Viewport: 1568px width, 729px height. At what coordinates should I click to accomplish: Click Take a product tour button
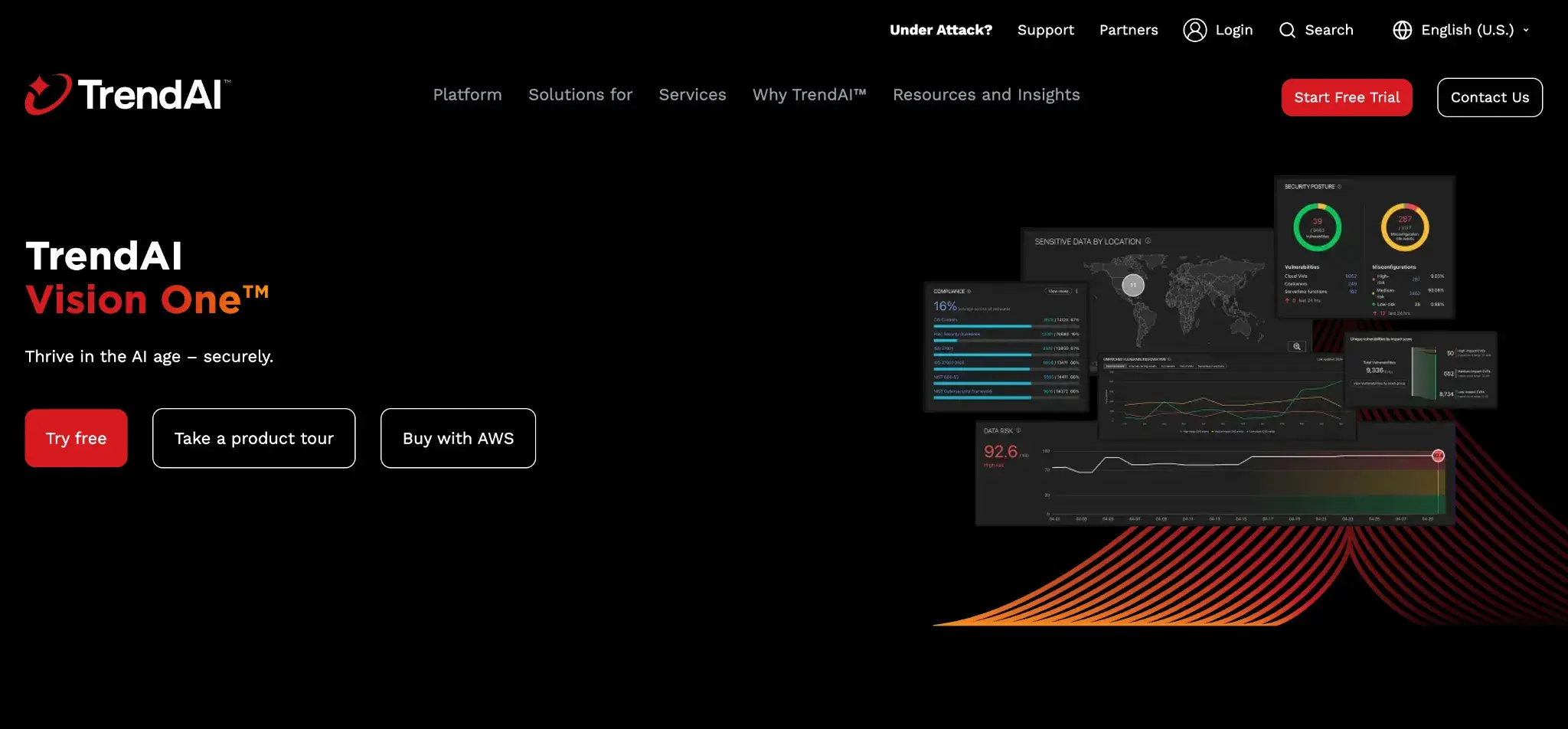(x=253, y=438)
